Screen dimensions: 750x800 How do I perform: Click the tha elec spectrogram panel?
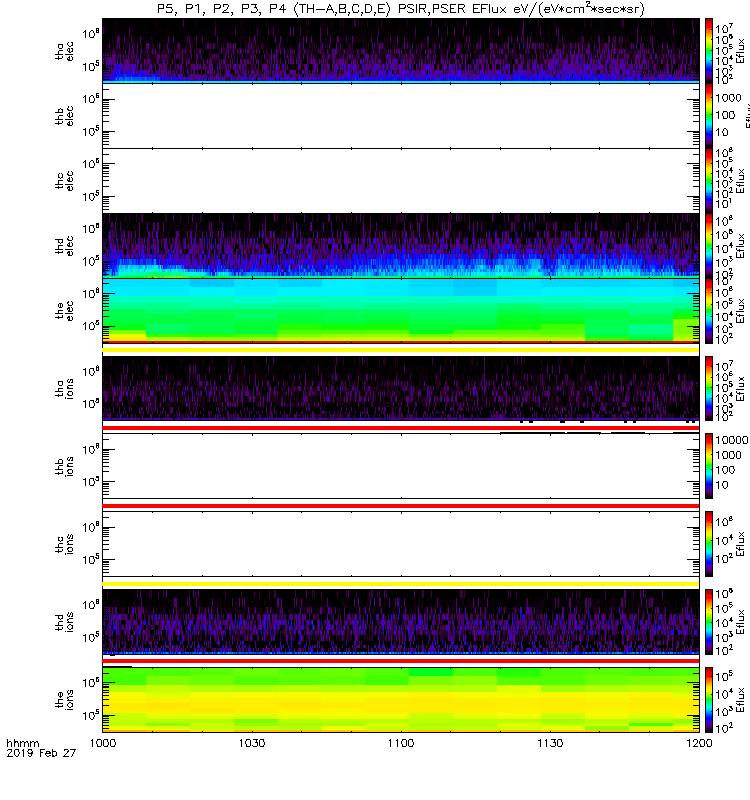tap(401, 50)
